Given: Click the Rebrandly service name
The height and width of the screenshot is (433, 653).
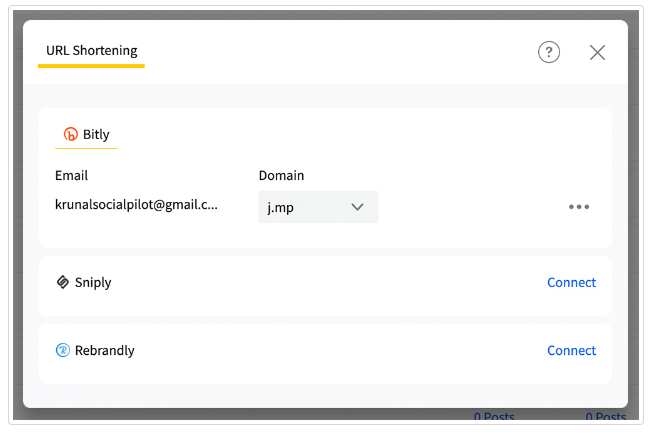Looking at the screenshot, I should [x=105, y=351].
